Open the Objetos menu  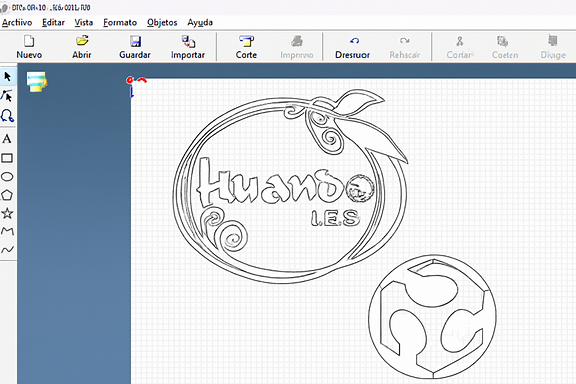tap(162, 23)
